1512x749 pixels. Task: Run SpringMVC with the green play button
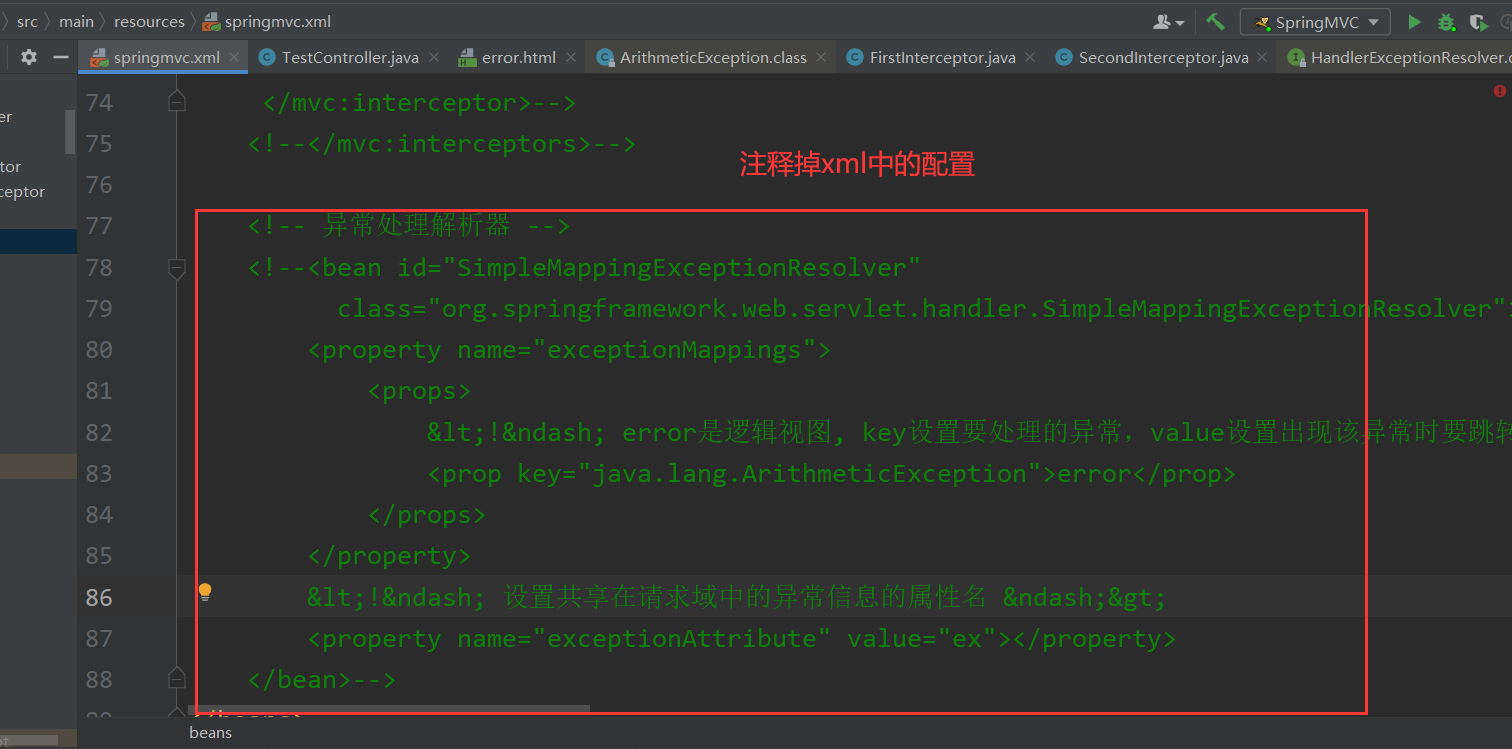pyautogui.click(x=1414, y=22)
